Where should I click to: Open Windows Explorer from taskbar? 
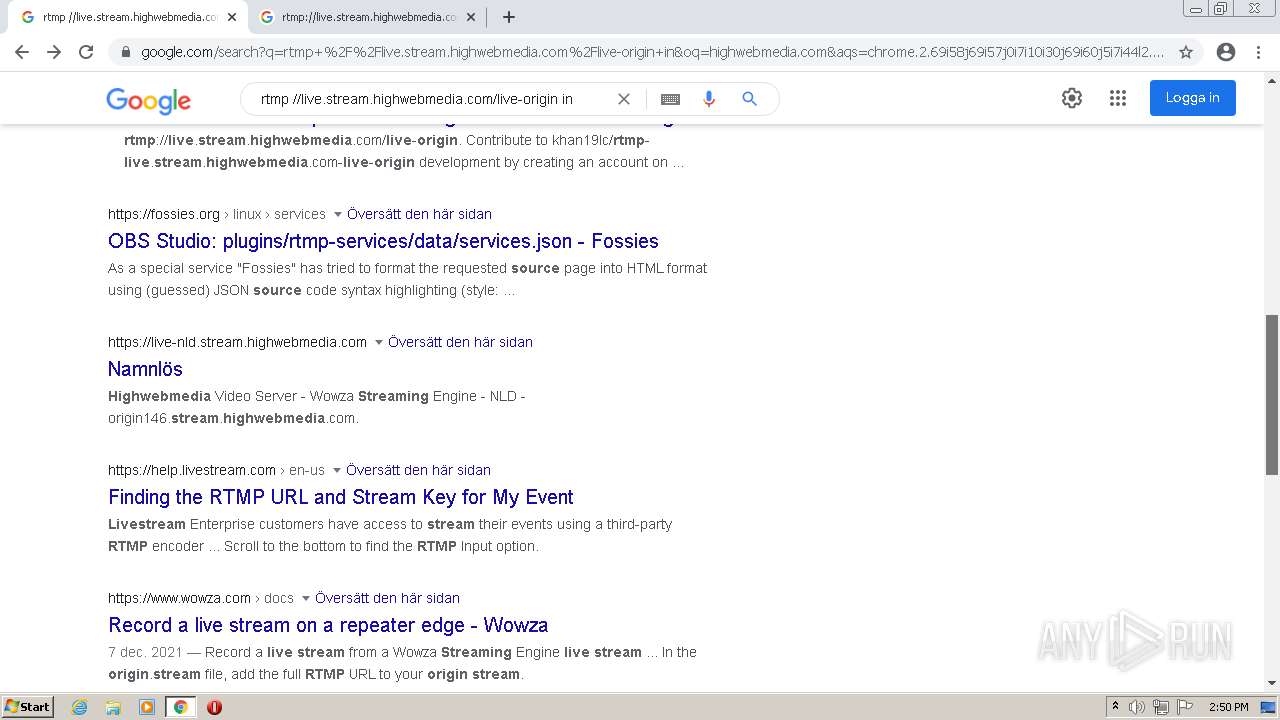(x=113, y=707)
